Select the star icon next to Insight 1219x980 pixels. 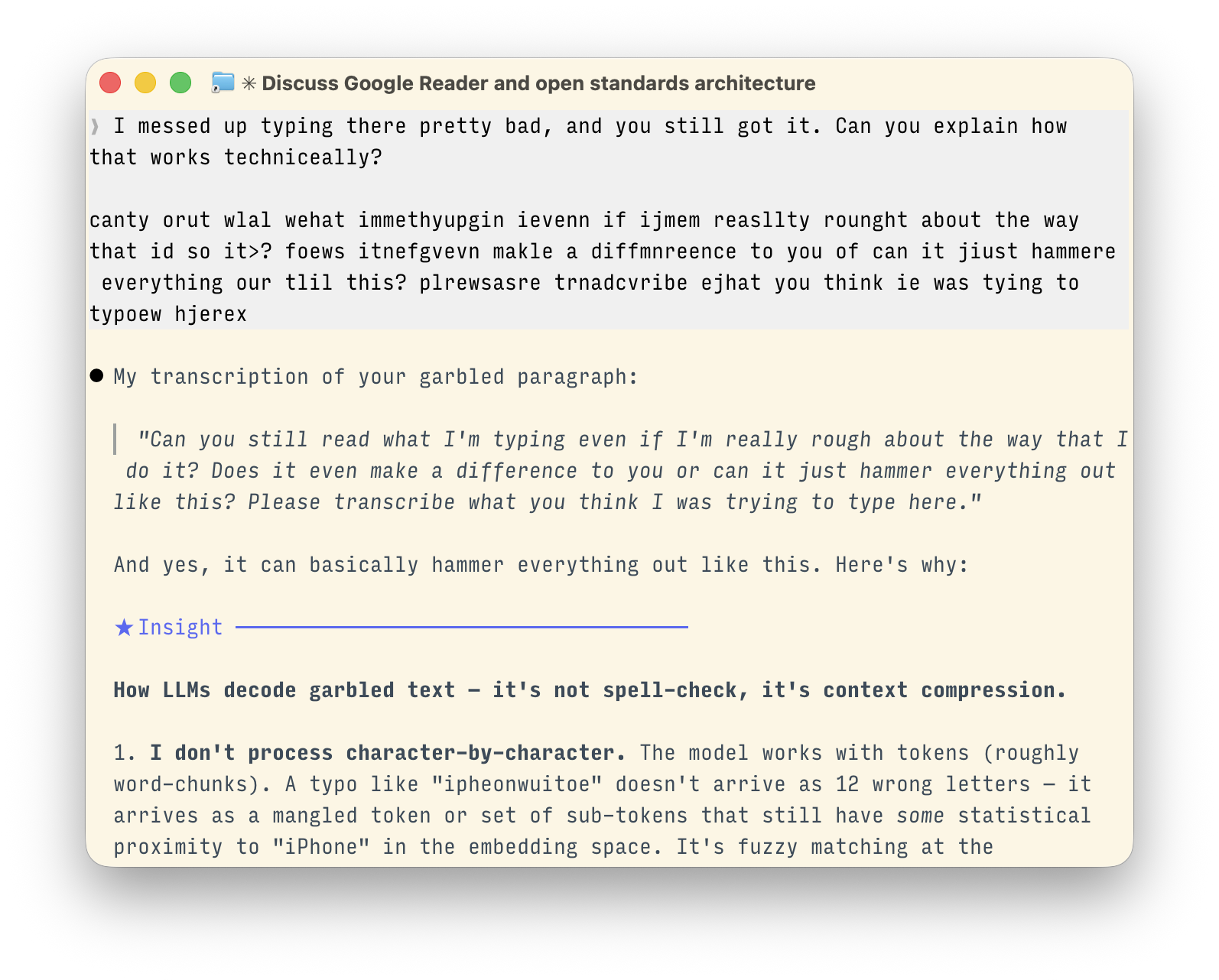click(122, 627)
